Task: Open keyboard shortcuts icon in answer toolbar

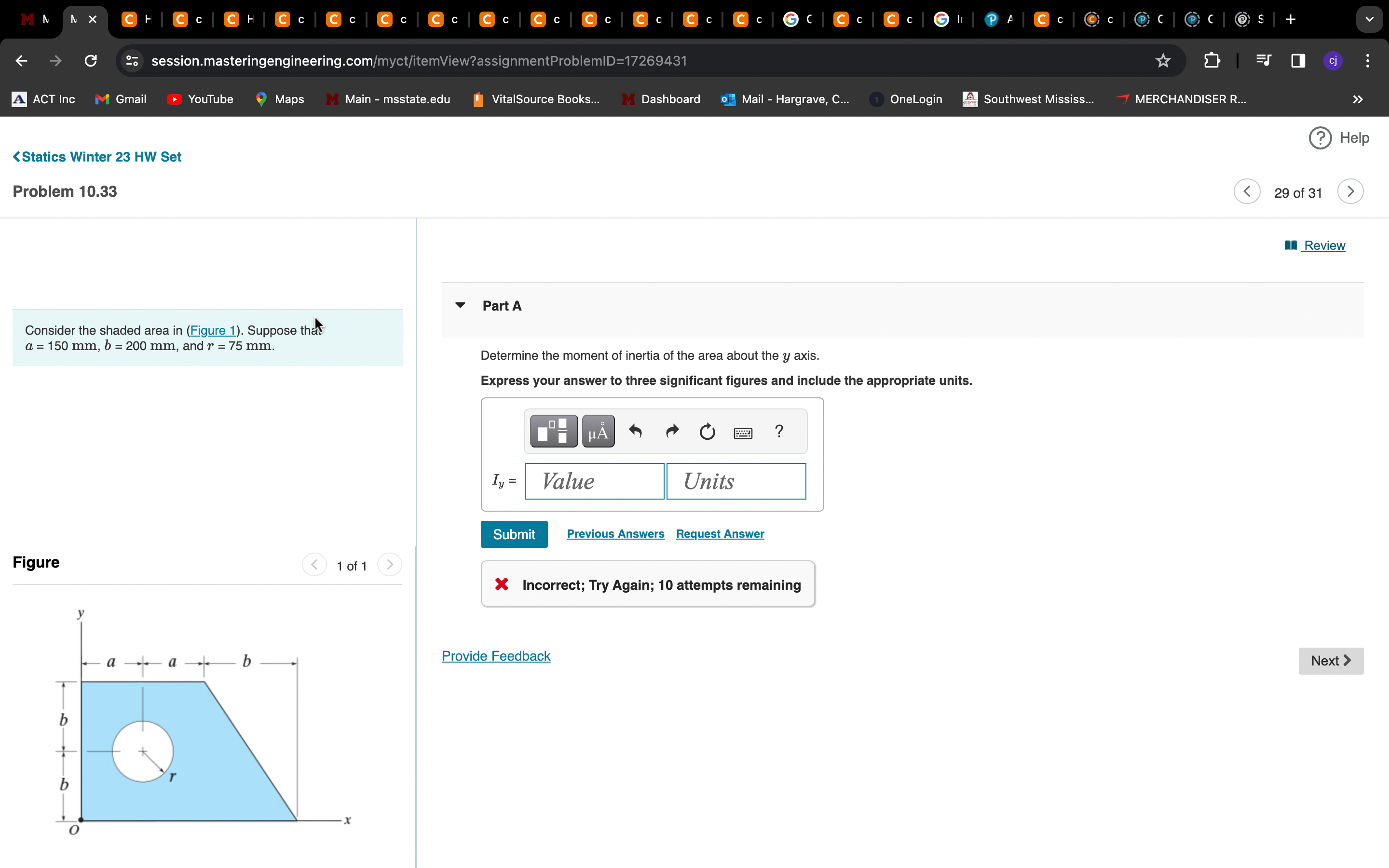Action: pos(743,433)
